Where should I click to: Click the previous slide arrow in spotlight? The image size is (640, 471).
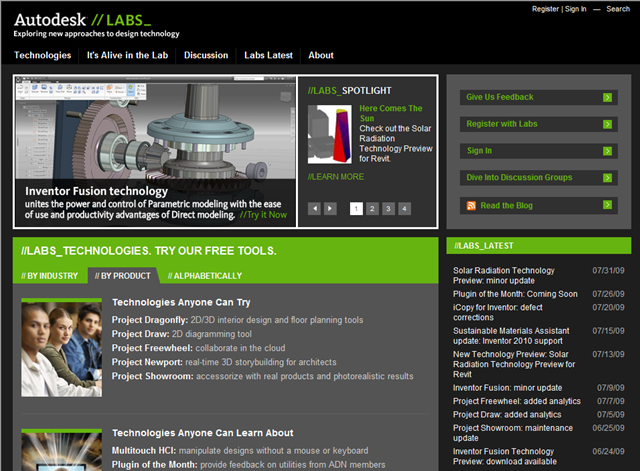(314, 208)
